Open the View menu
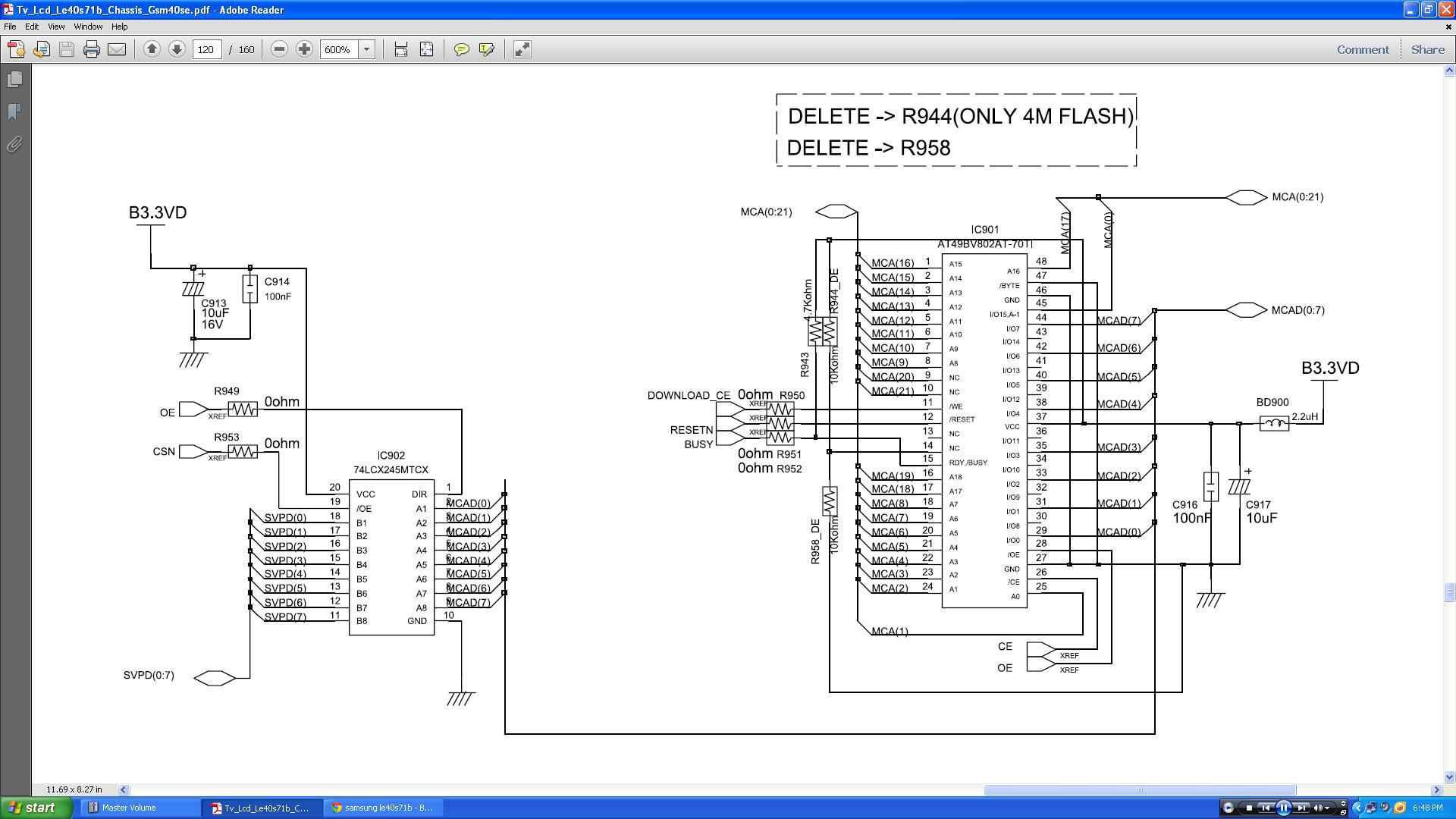 point(56,27)
